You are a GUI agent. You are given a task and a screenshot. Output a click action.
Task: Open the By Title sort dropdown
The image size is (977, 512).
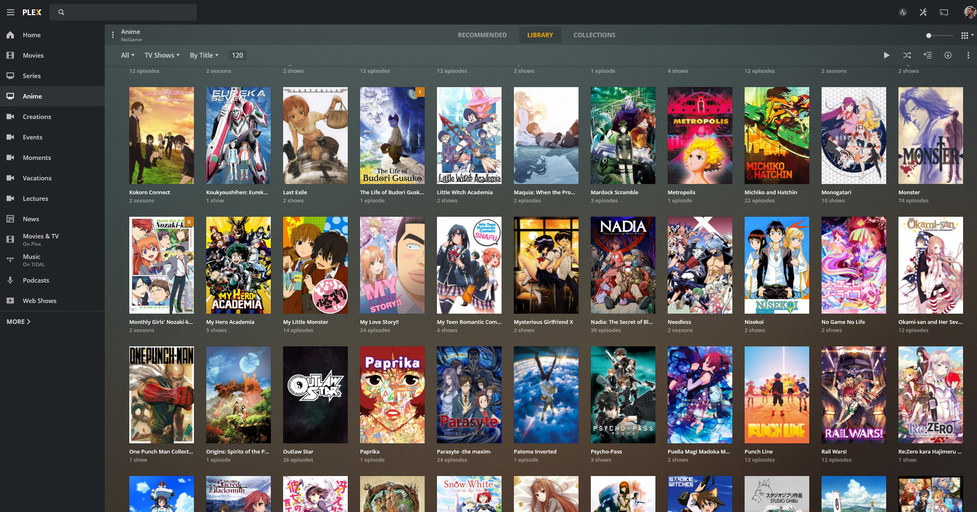pos(204,55)
